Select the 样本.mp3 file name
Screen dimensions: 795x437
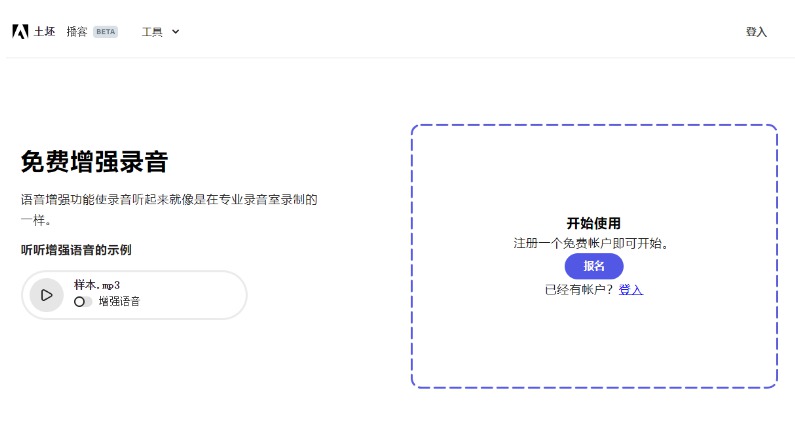tap(97, 285)
